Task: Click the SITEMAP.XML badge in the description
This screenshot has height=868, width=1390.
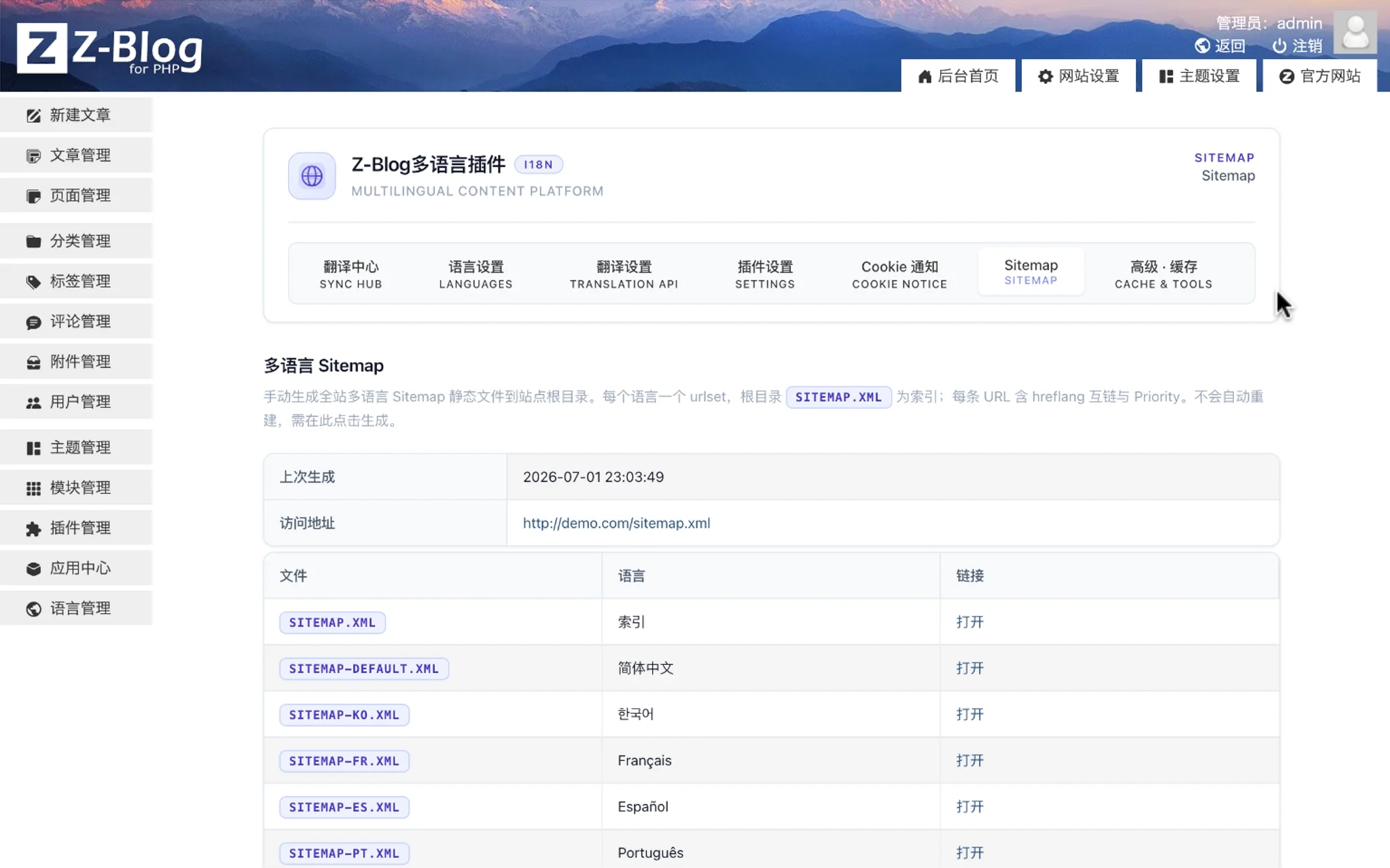Action: click(x=838, y=397)
